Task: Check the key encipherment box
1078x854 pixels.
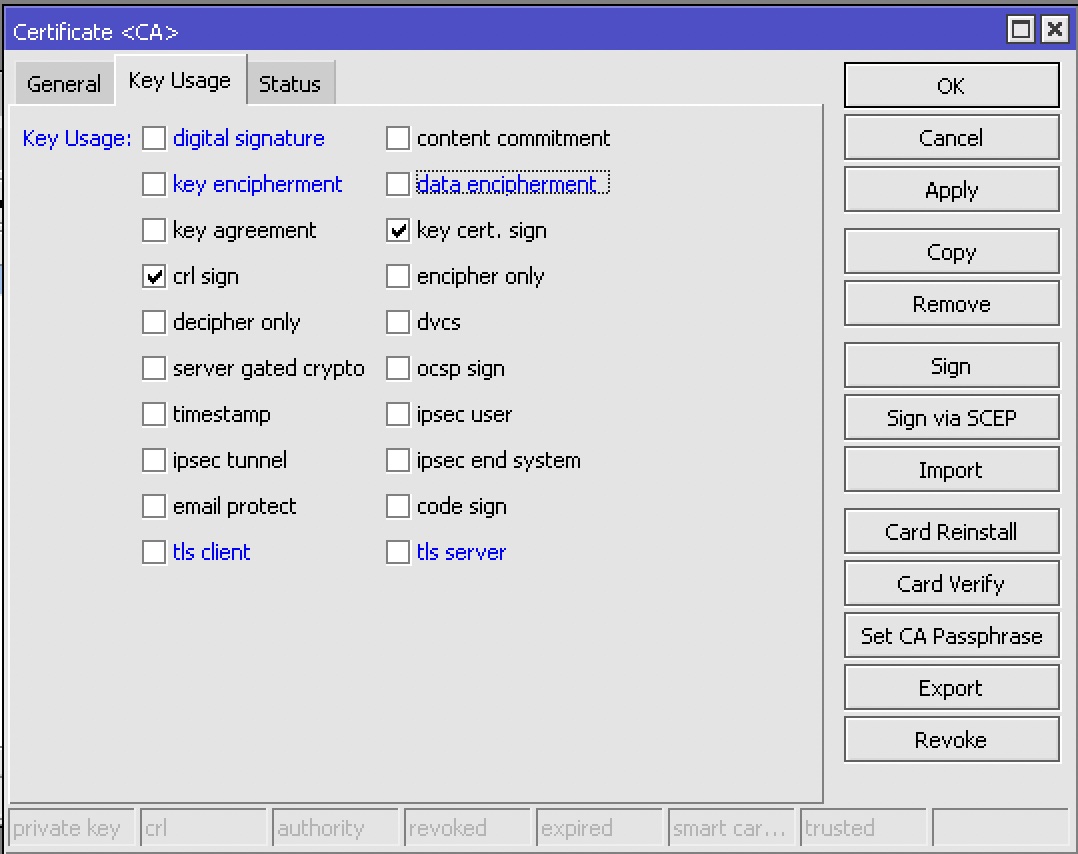Action: coord(154,185)
